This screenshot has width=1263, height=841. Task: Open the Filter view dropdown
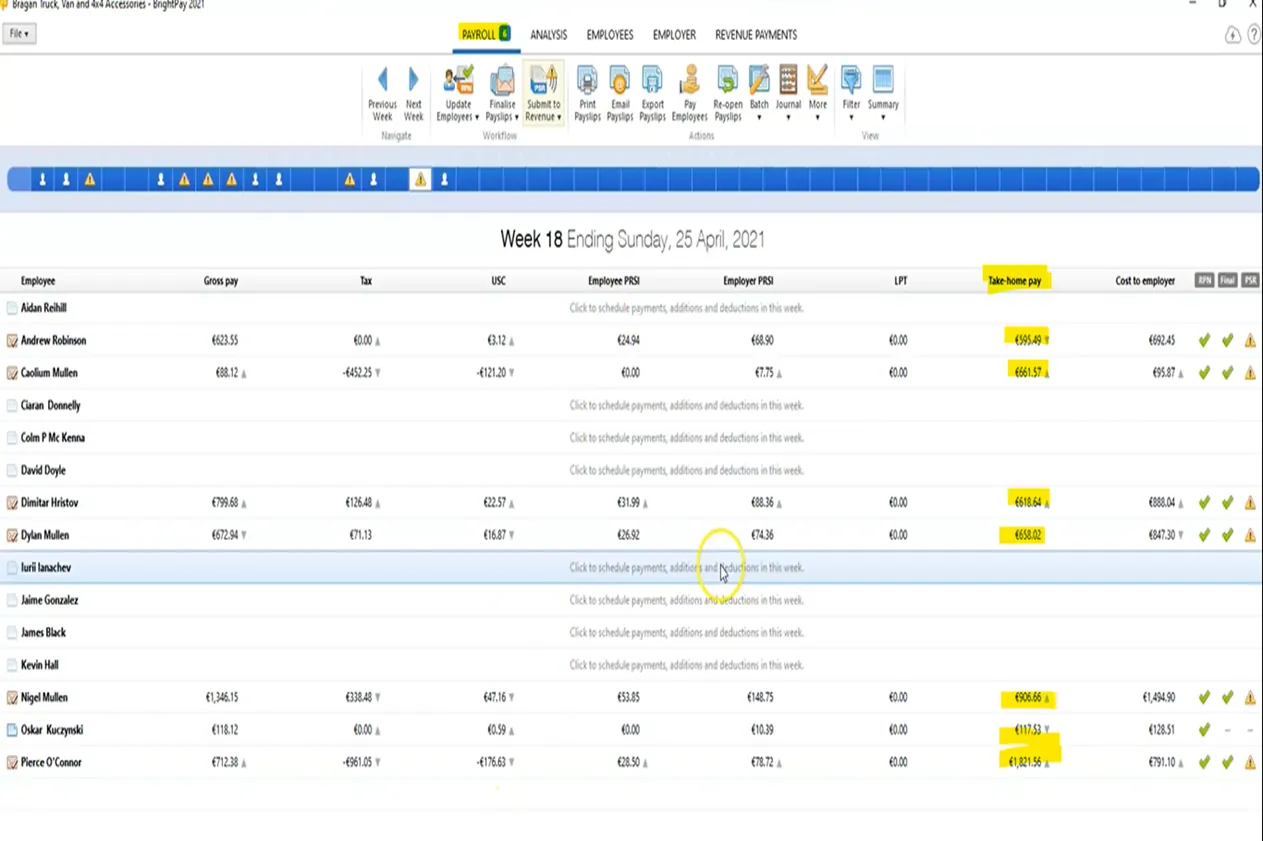pos(851,94)
